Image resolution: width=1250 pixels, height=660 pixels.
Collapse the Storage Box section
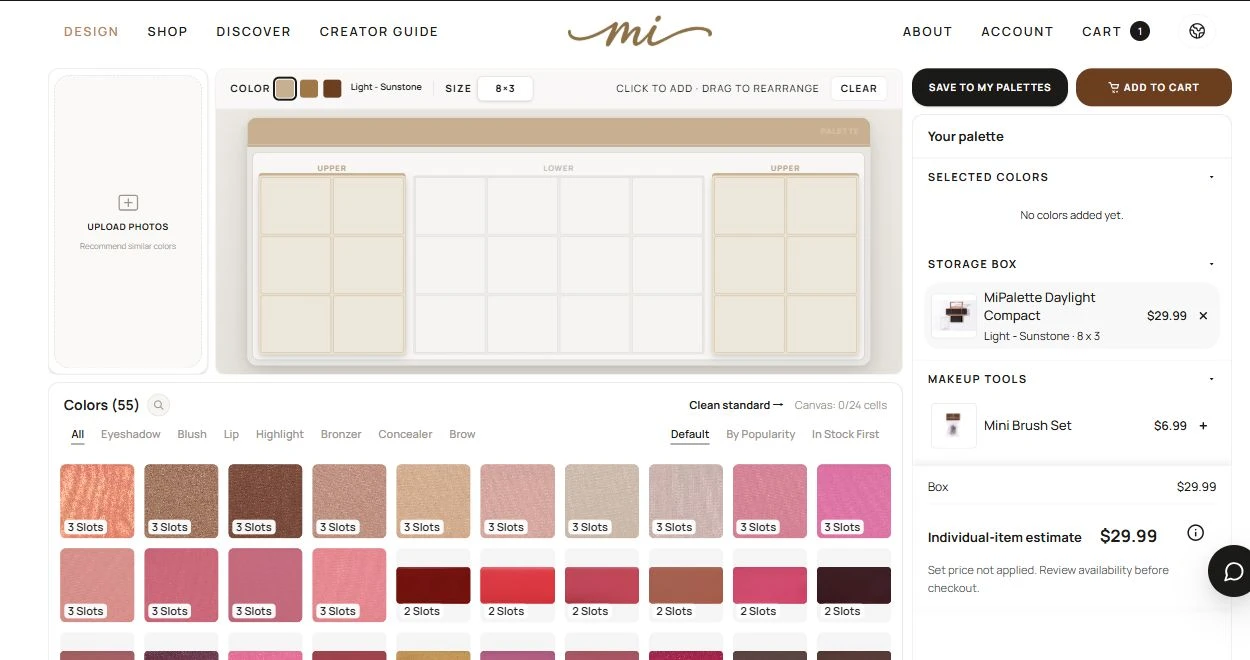pyautogui.click(x=1211, y=264)
